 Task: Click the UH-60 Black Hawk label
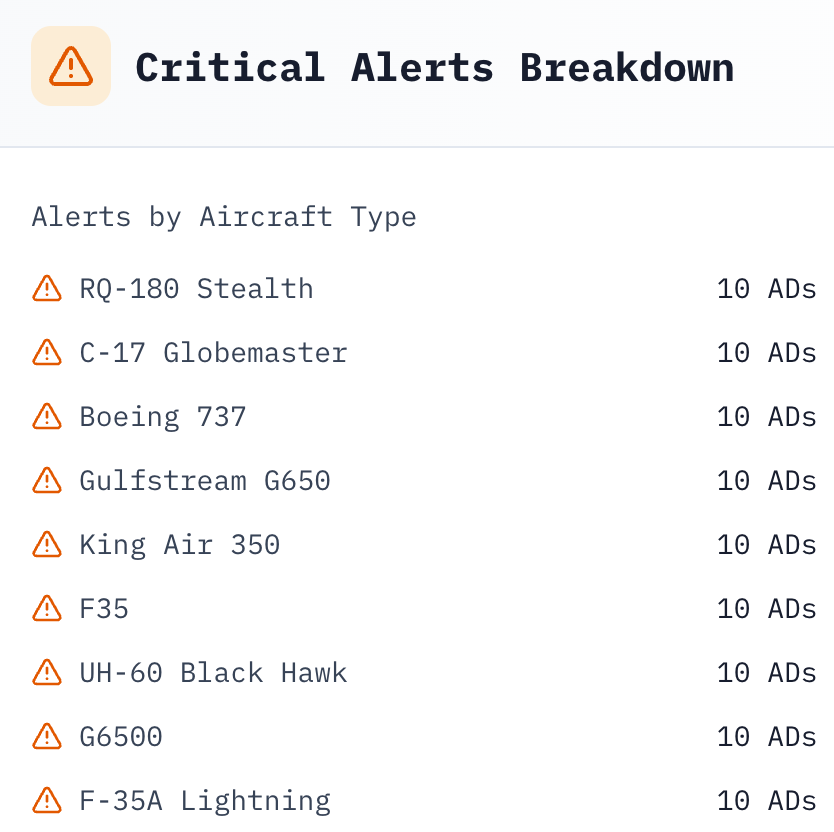[x=213, y=673]
